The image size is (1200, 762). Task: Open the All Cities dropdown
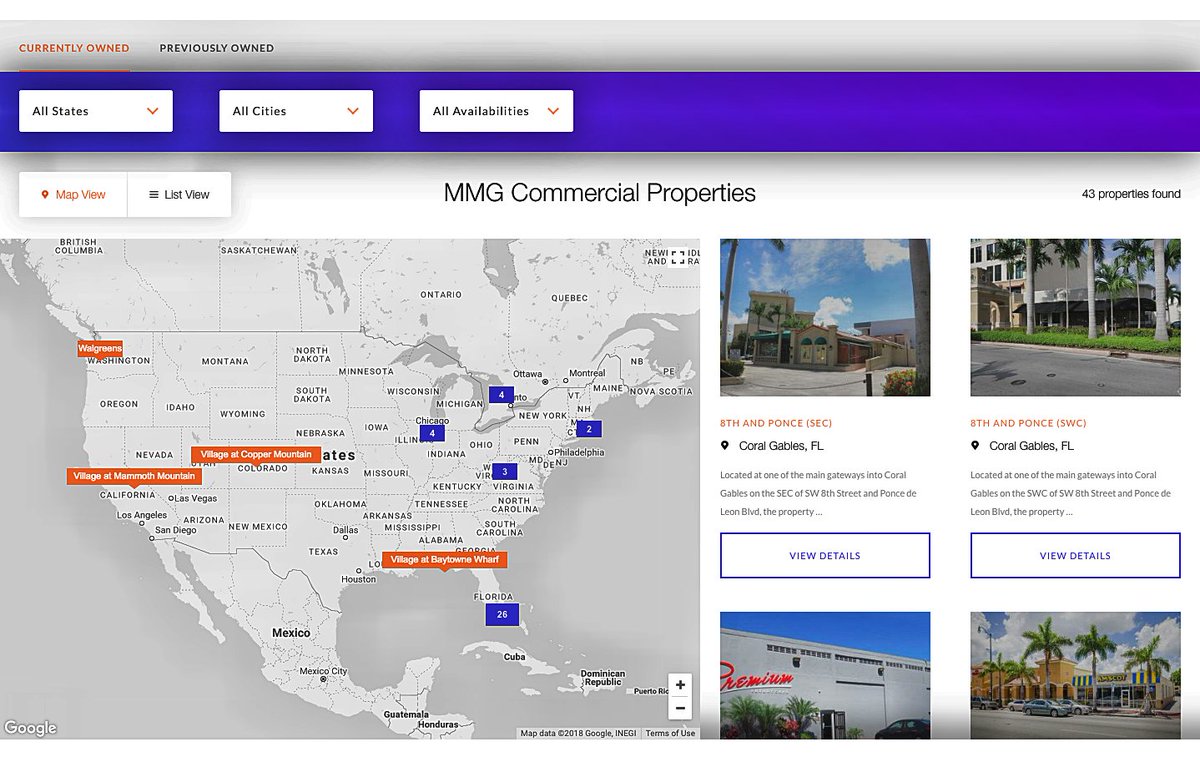point(296,111)
